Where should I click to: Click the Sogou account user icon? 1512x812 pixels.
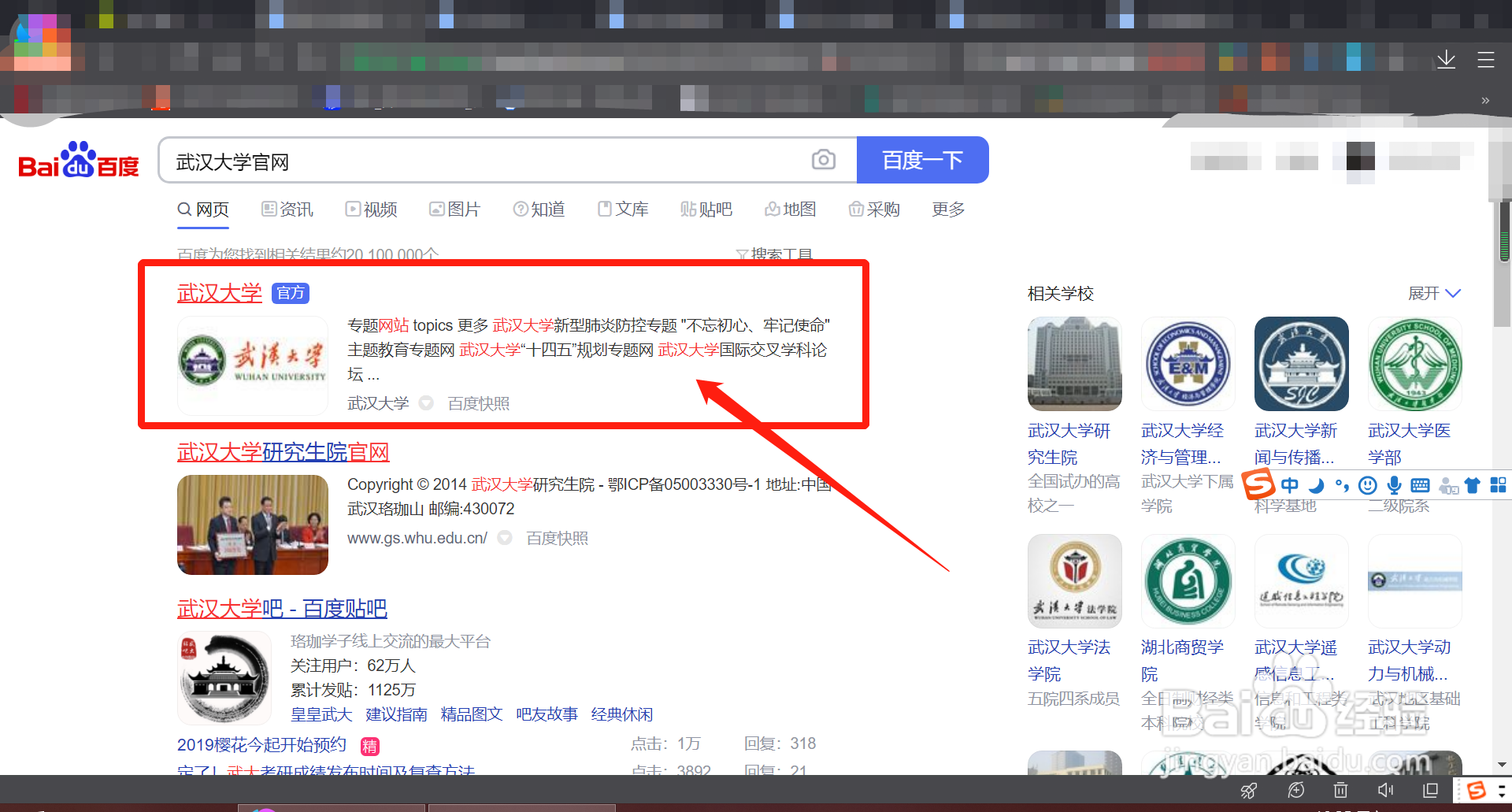pos(1448,486)
